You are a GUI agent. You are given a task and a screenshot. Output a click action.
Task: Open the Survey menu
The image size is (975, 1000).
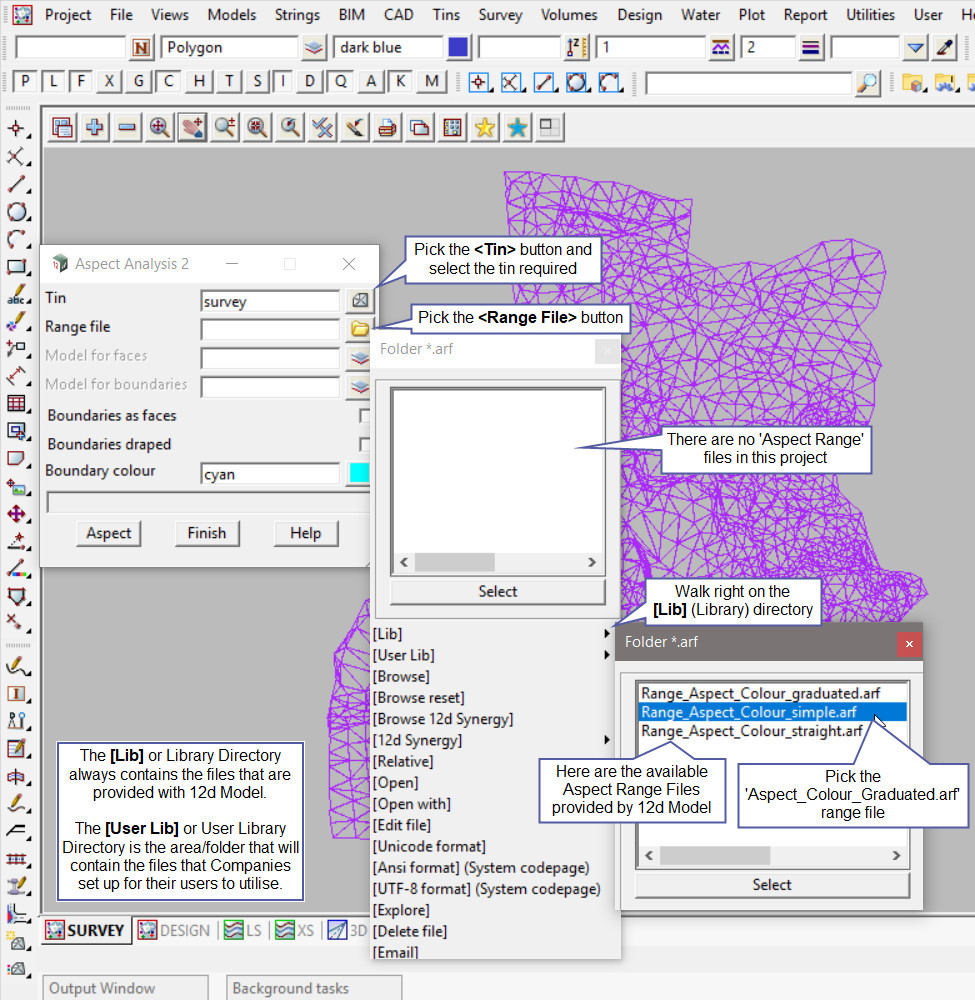click(500, 15)
